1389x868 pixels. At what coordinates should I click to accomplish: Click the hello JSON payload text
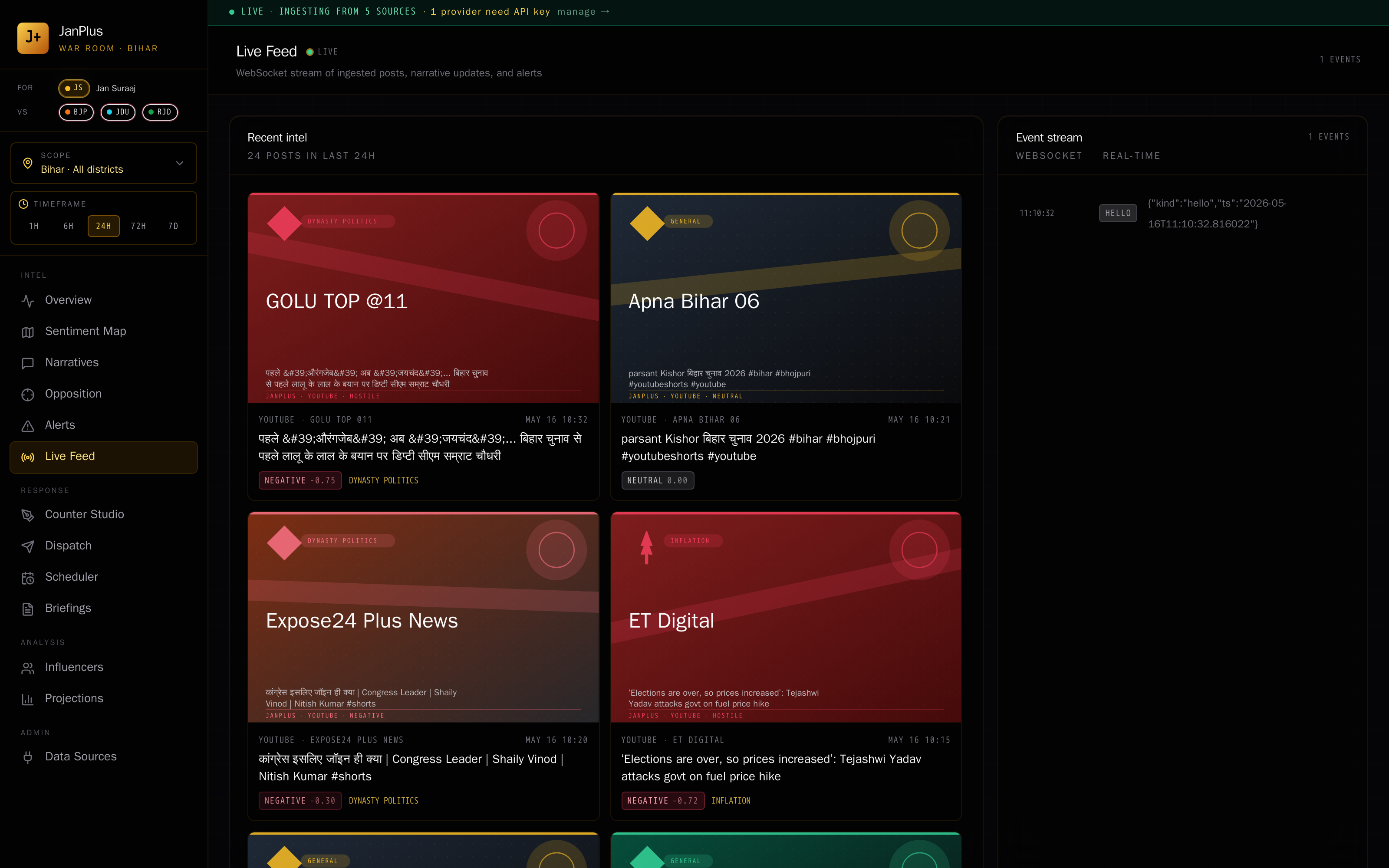tap(1217, 214)
